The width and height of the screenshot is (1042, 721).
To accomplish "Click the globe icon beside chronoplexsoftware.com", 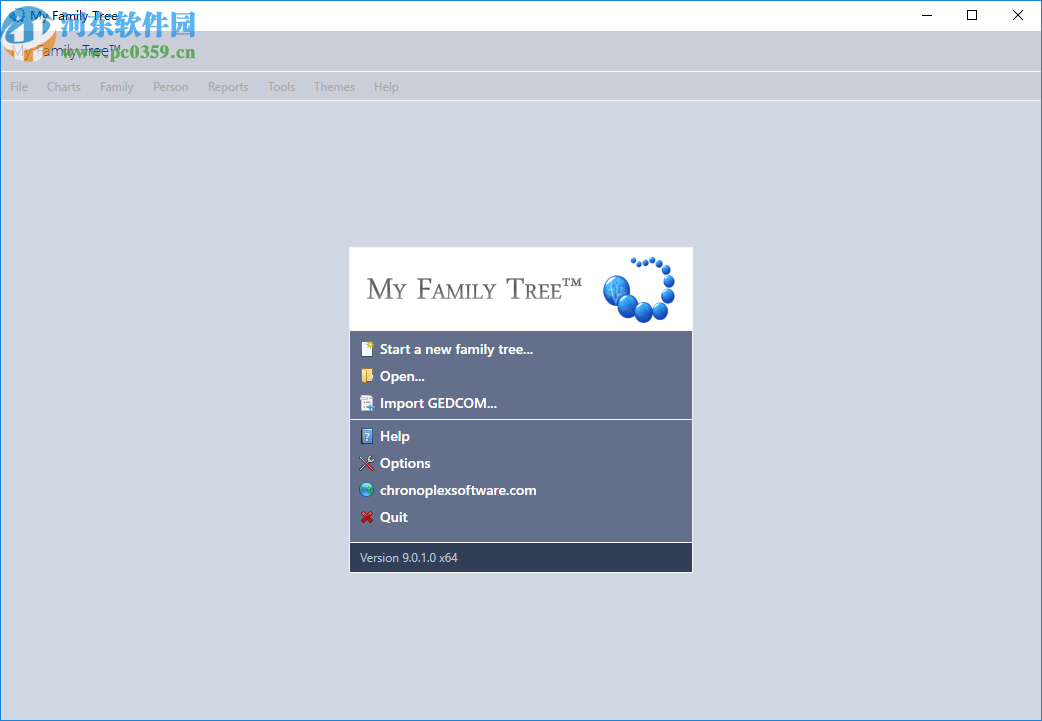I will (x=367, y=490).
